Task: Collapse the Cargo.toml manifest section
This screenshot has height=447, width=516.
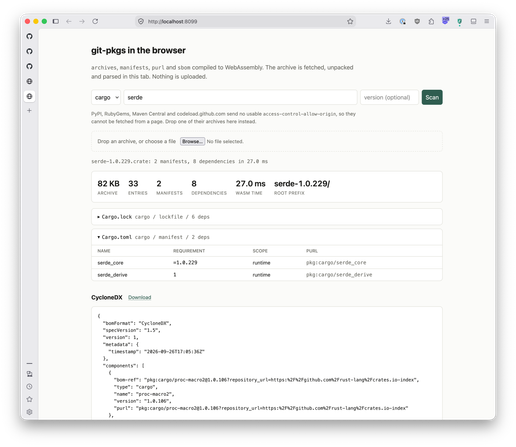Action: pos(267,237)
